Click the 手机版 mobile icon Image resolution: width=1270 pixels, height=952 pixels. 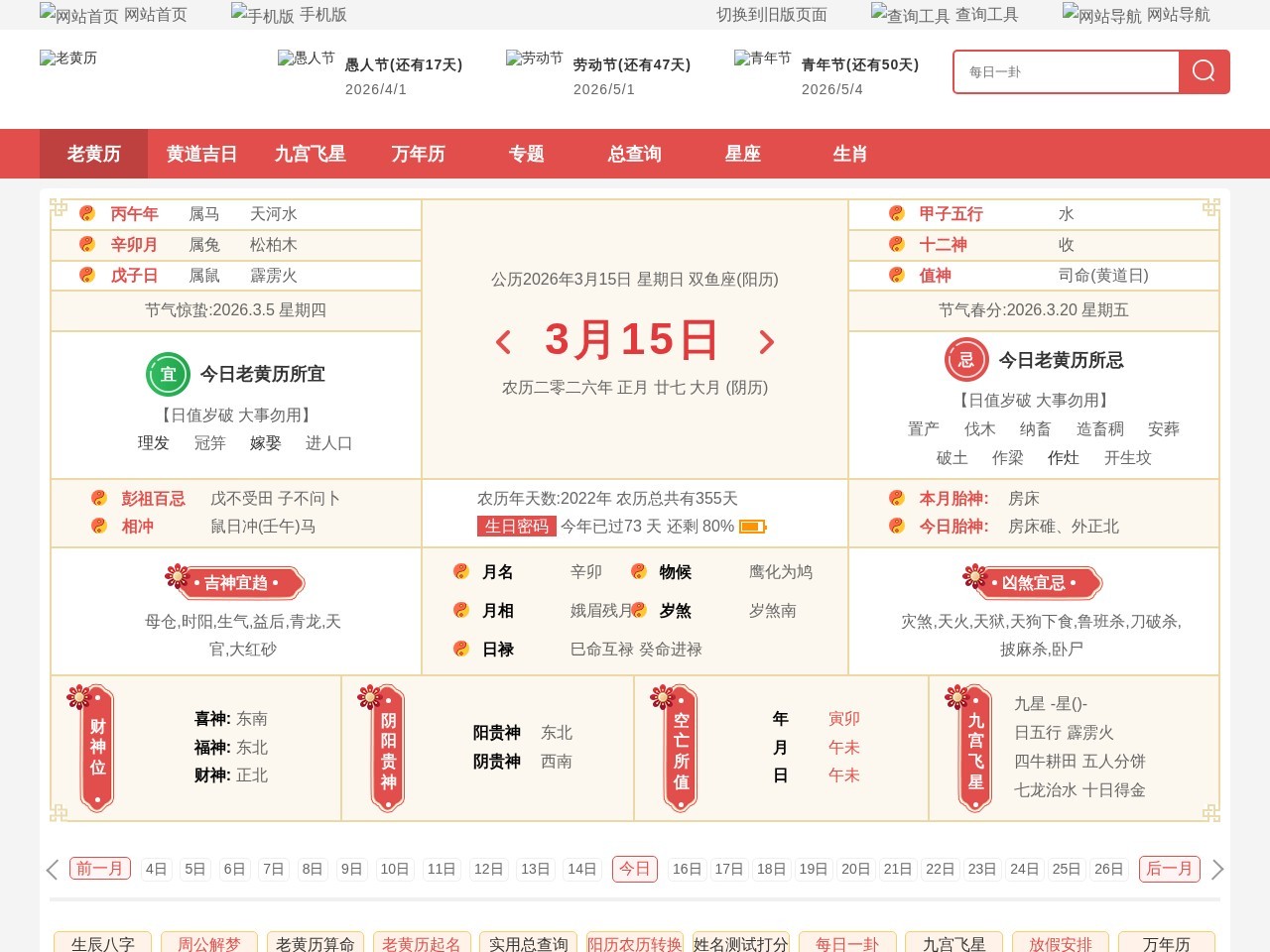[x=238, y=14]
